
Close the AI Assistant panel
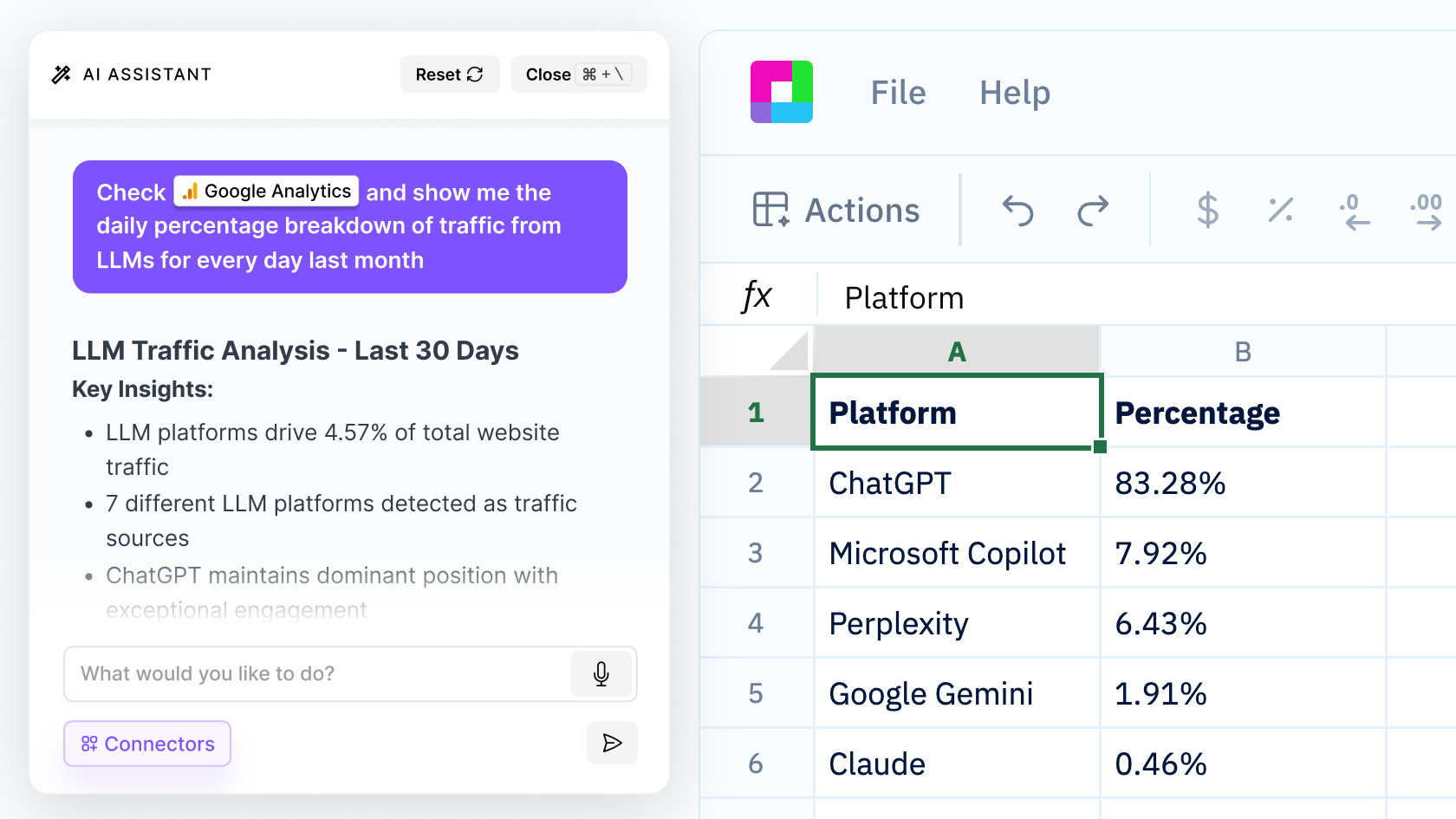point(578,75)
